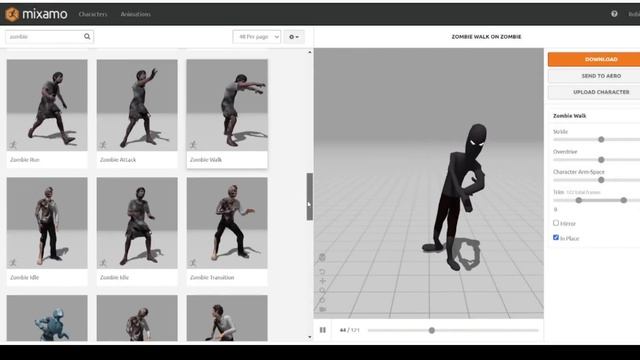
Task: Adjust the Stride slider handle
Action: click(x=601, y=140)
